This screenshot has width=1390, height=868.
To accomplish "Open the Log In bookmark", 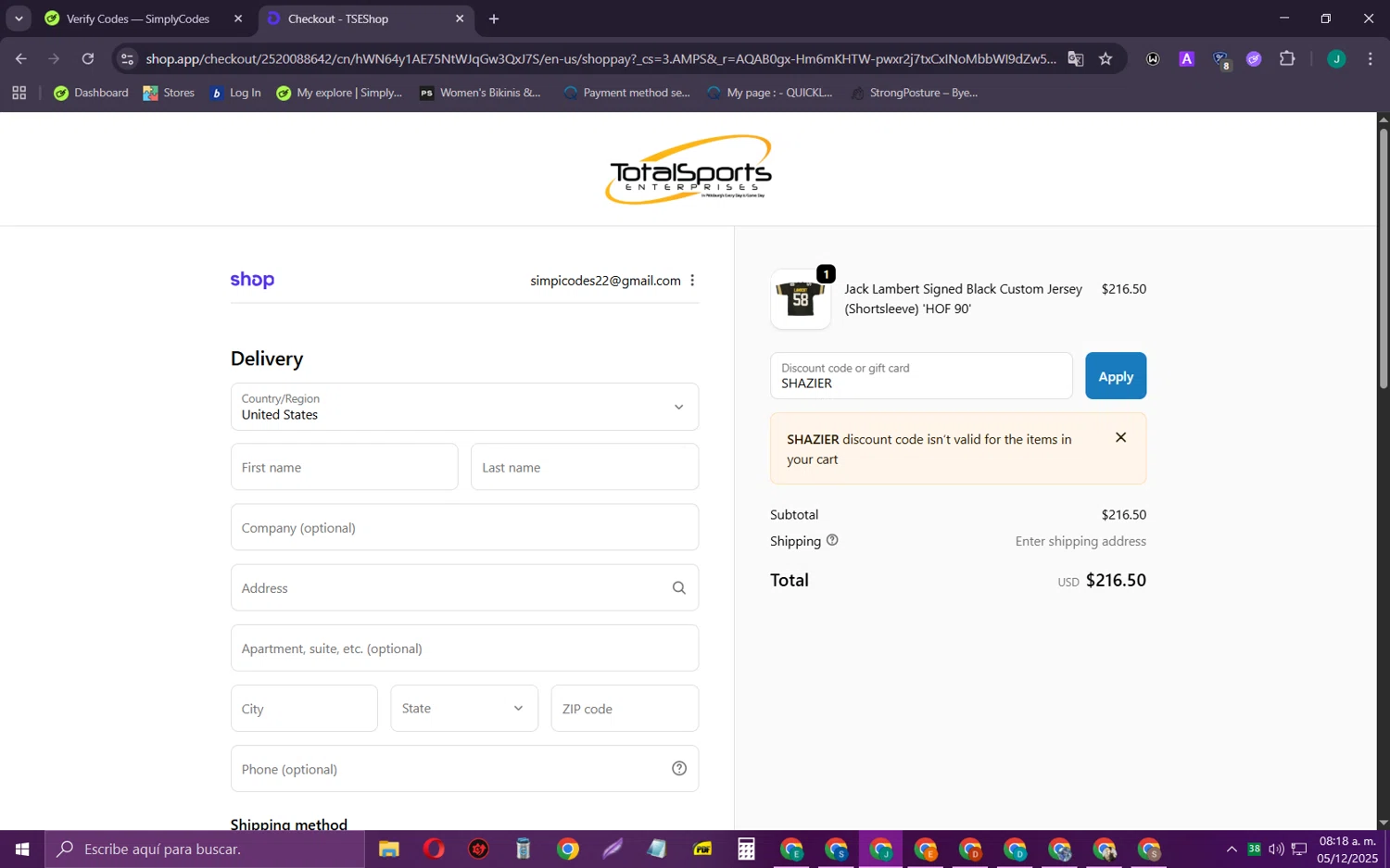I will (235, 93).
